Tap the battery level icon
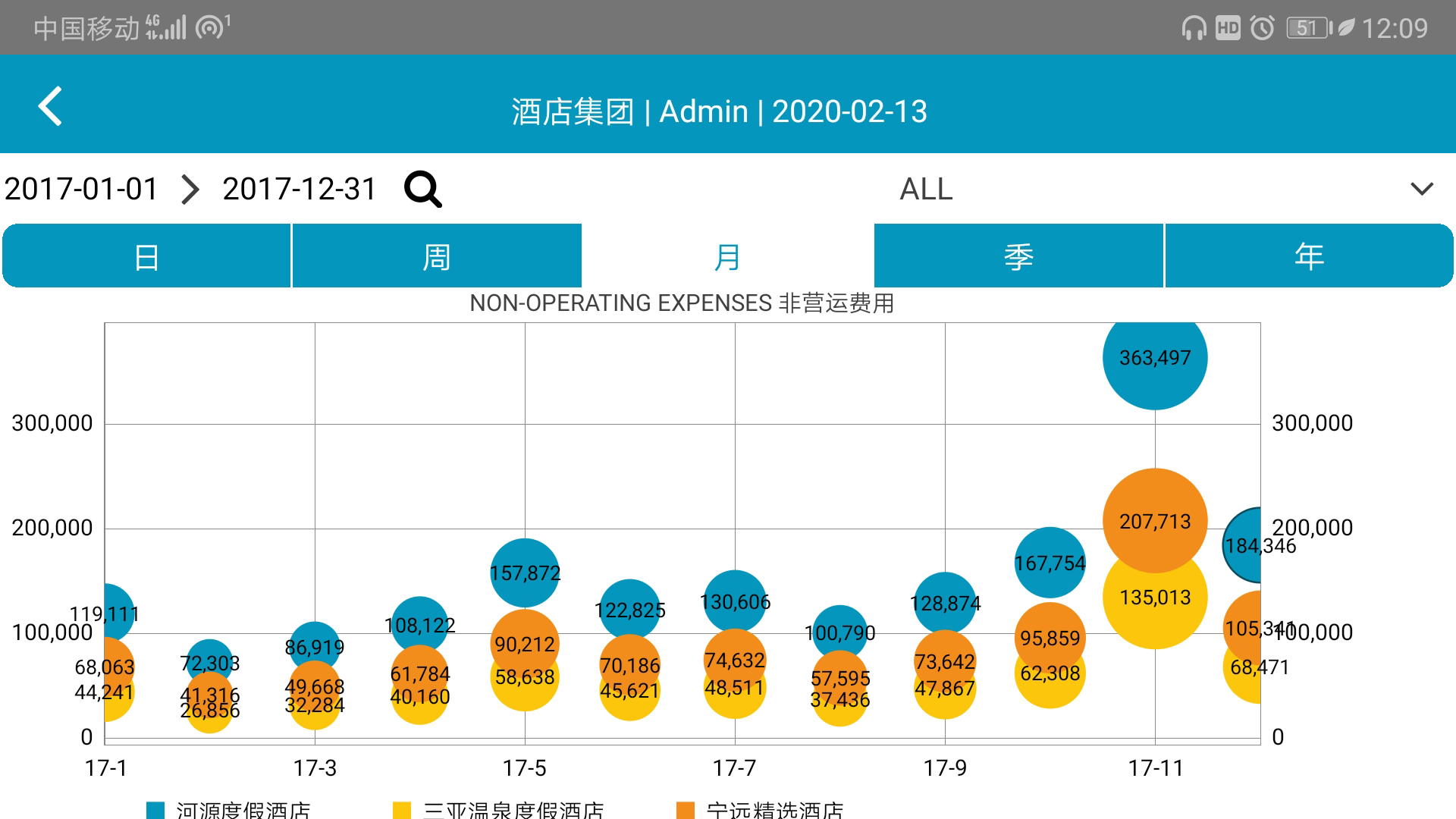 pos(1309,29)
